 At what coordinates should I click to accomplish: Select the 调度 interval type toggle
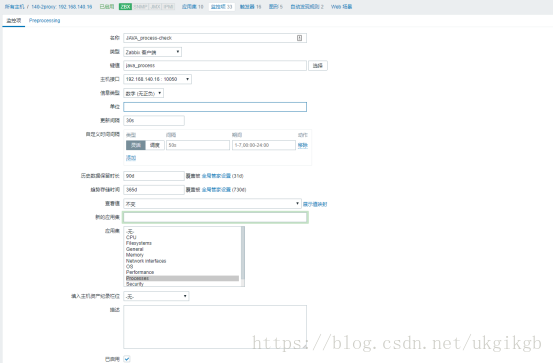(x=155, y=145)
